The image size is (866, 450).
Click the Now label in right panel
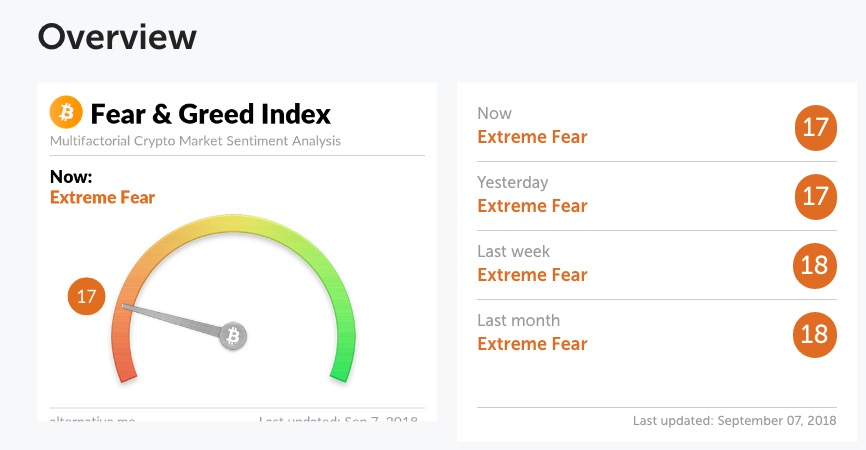[x=494, y=113]
